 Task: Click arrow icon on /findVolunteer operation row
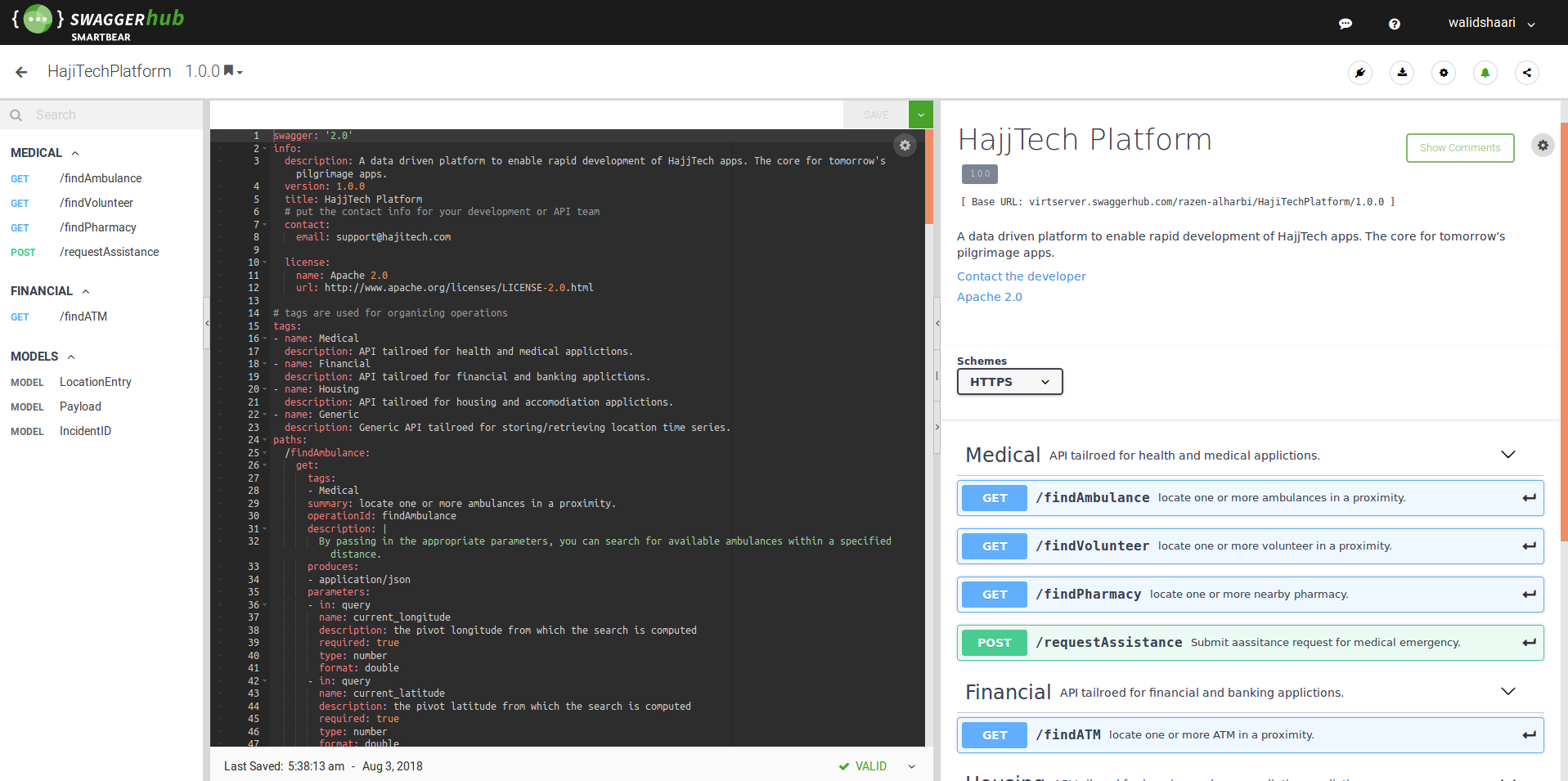coord(1529,546)
